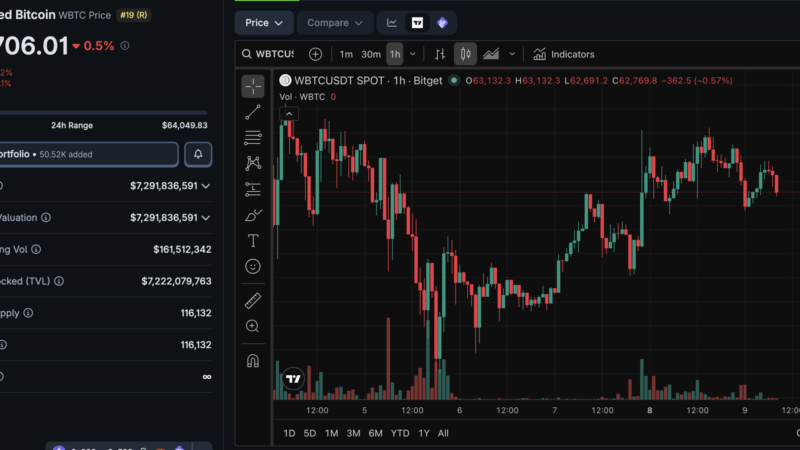Expand the time interval dropdown arrow

pos(413,54)
